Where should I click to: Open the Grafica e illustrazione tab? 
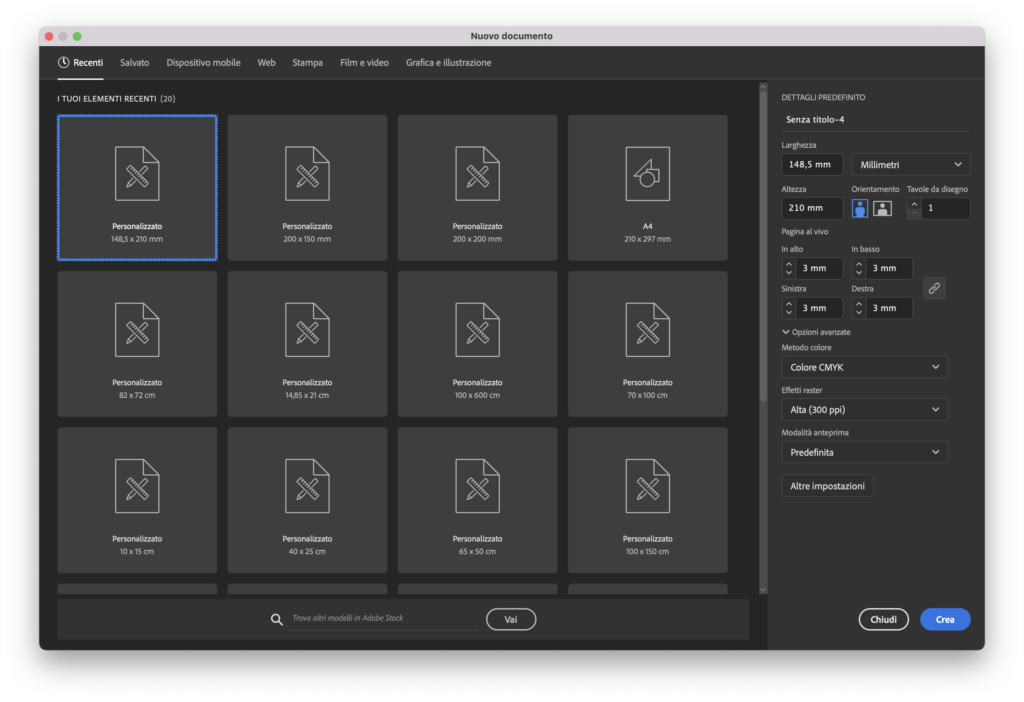tap(449, 63)
